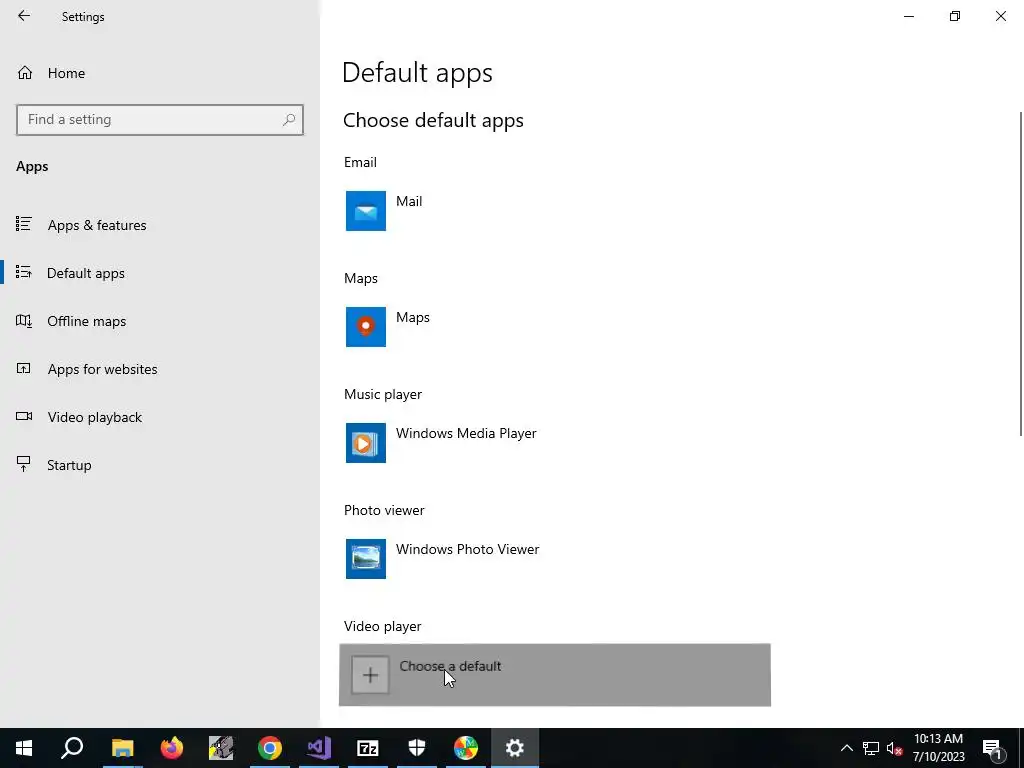The height and width of the screenshot is (768, 1024).
Task: Click the Offline maps icon in sidebar
Action: [24, 321]
